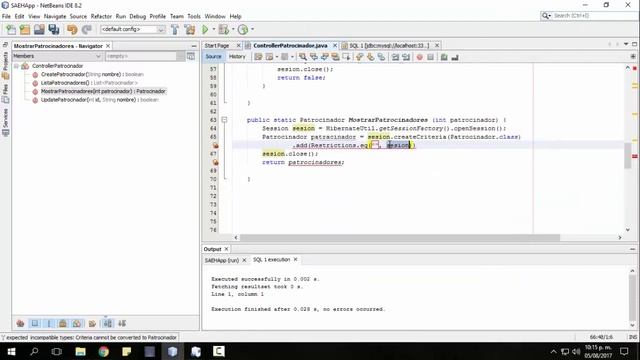Open the Files side panel
The height and width of the screenshot is (360, 640).
pos(5,93)
